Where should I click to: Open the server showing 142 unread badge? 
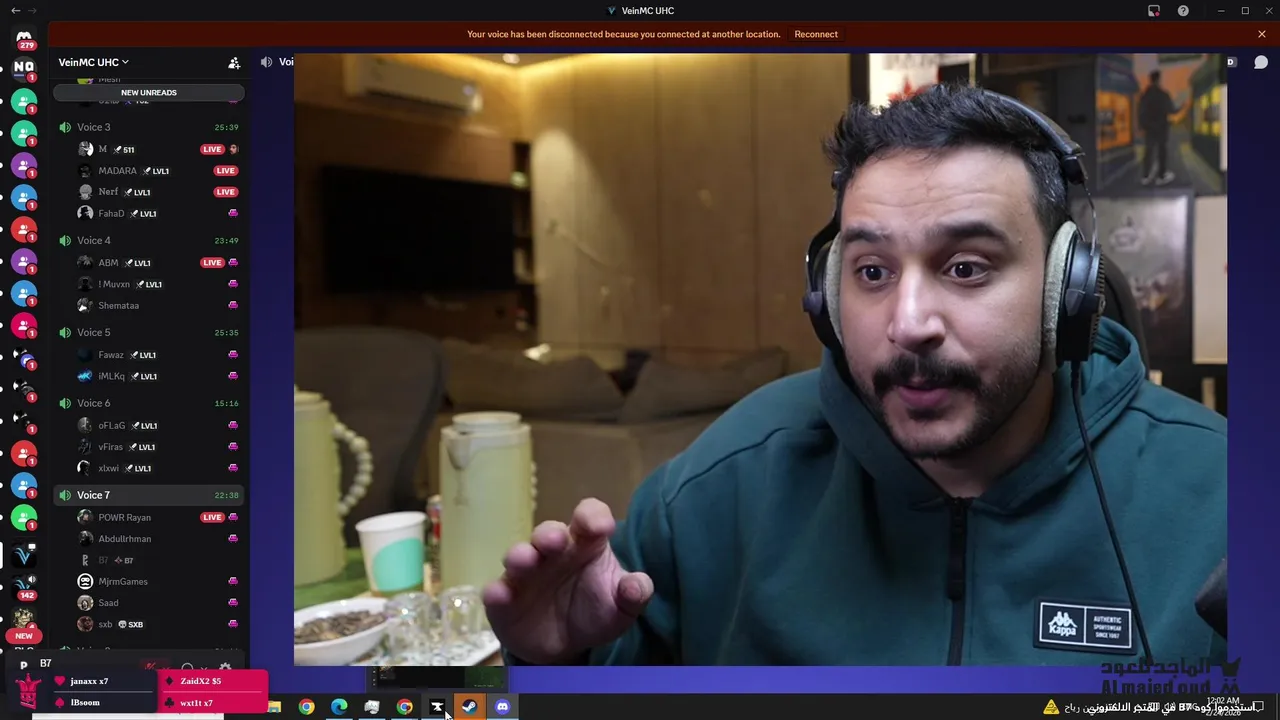(23, 586)
